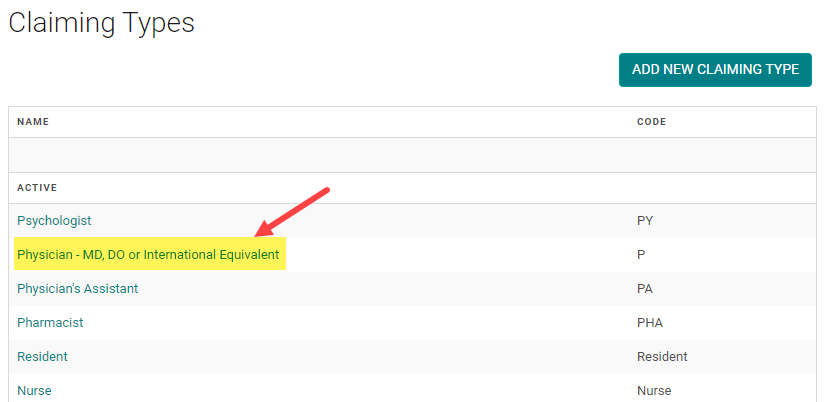
Task: Open the Physician's Assistant claiming type
Action: pos(77,289)
